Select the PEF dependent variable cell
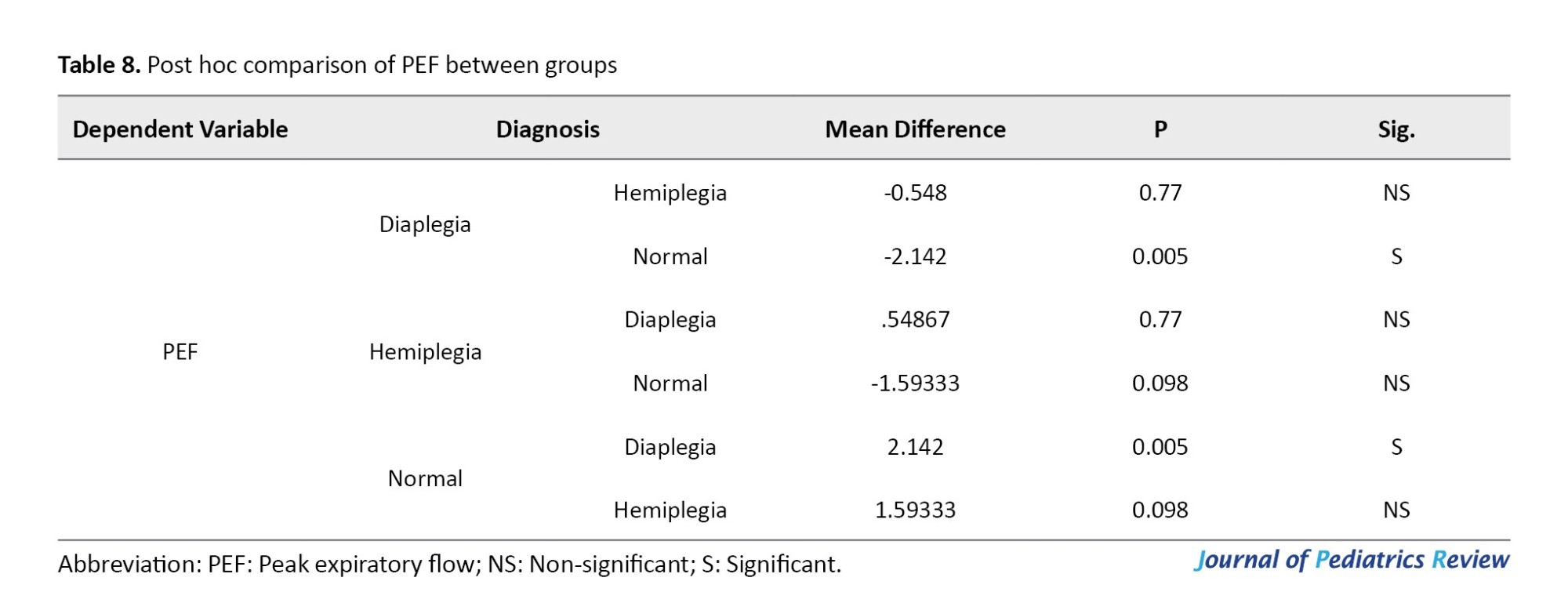The image size is (1568, 603). click(180, 352)
